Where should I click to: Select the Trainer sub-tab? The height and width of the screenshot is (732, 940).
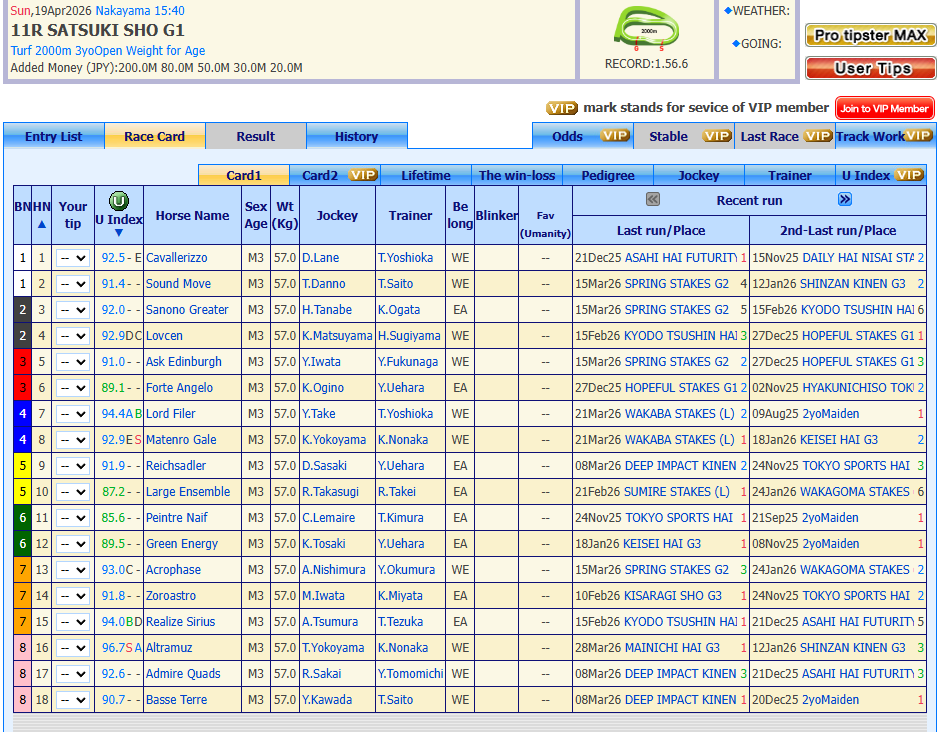pyautogui.click(x=790, y=175)
